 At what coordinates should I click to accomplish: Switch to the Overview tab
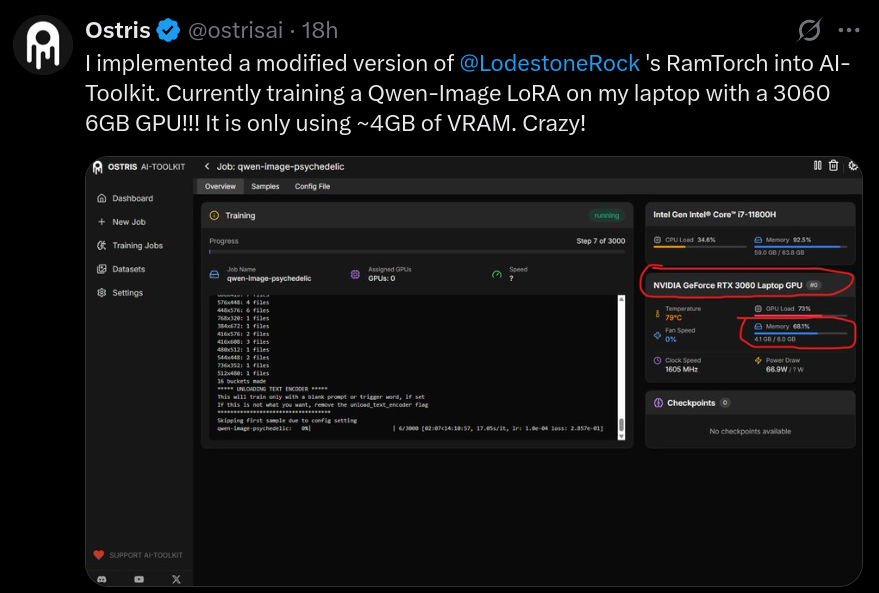[x=220, y=187]
